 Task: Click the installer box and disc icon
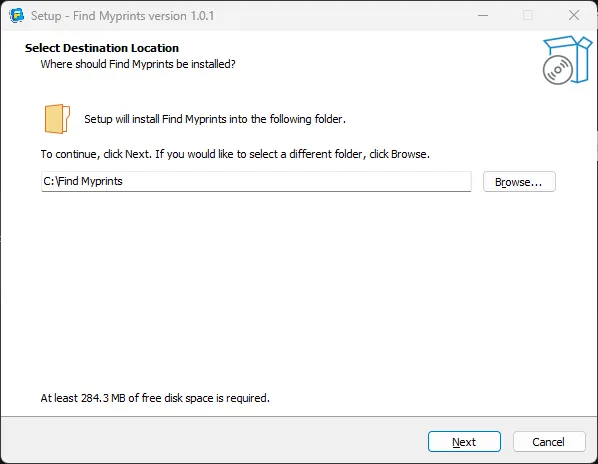pos(567,60)
